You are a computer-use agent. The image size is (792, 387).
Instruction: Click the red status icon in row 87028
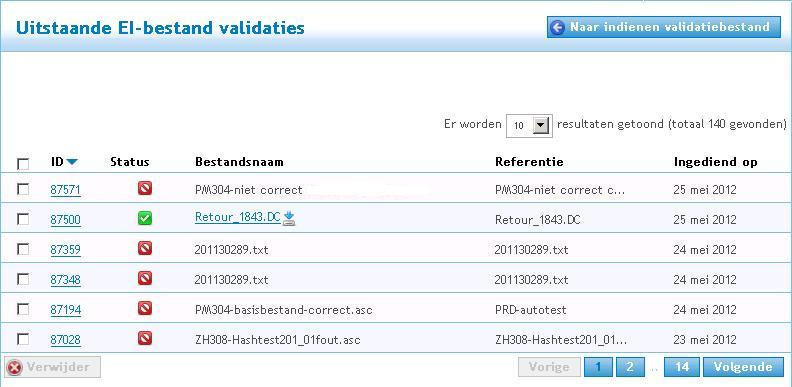pos(145,338)
